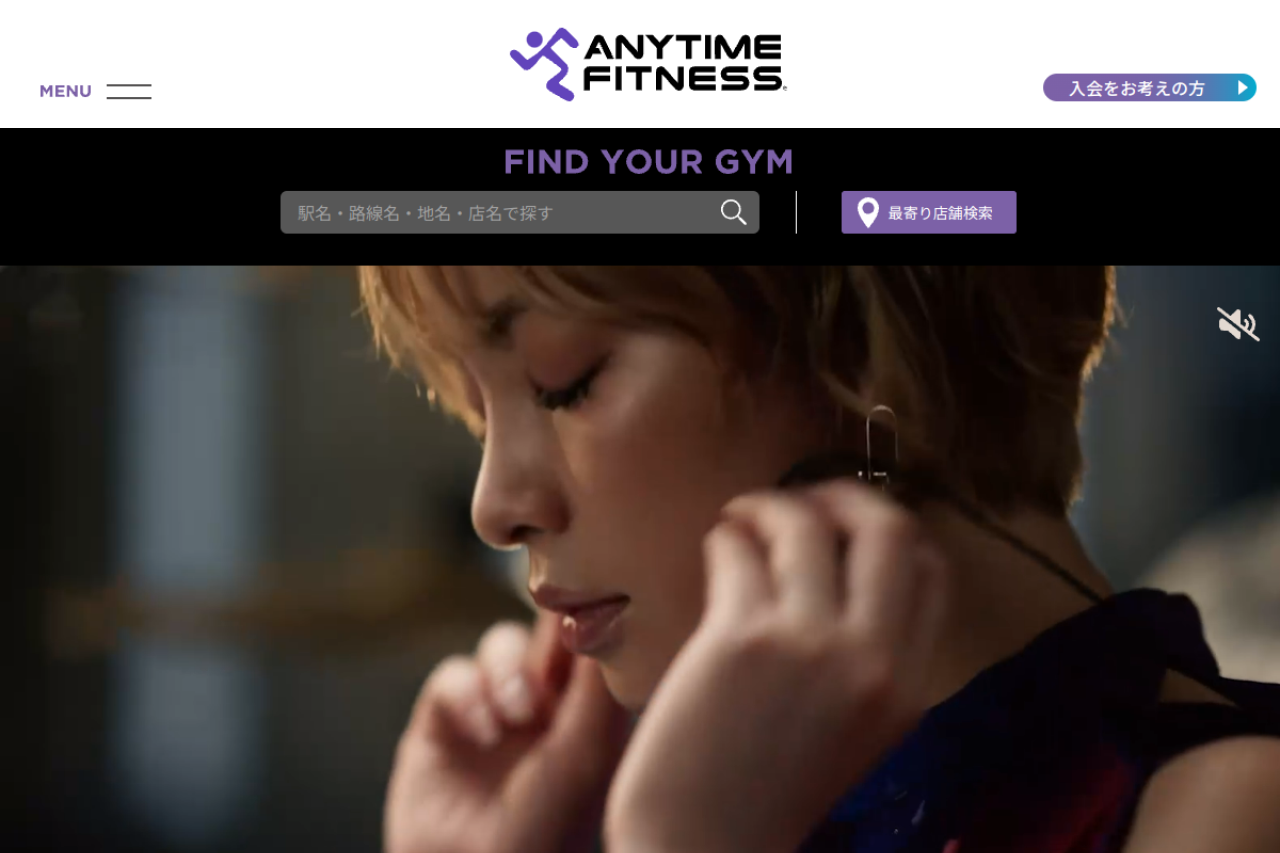This screenshot has height=853, width=1280.
Task: Focus the 駅名・路線名・地名・店名で探す search field
Action: tap(520, 212)
